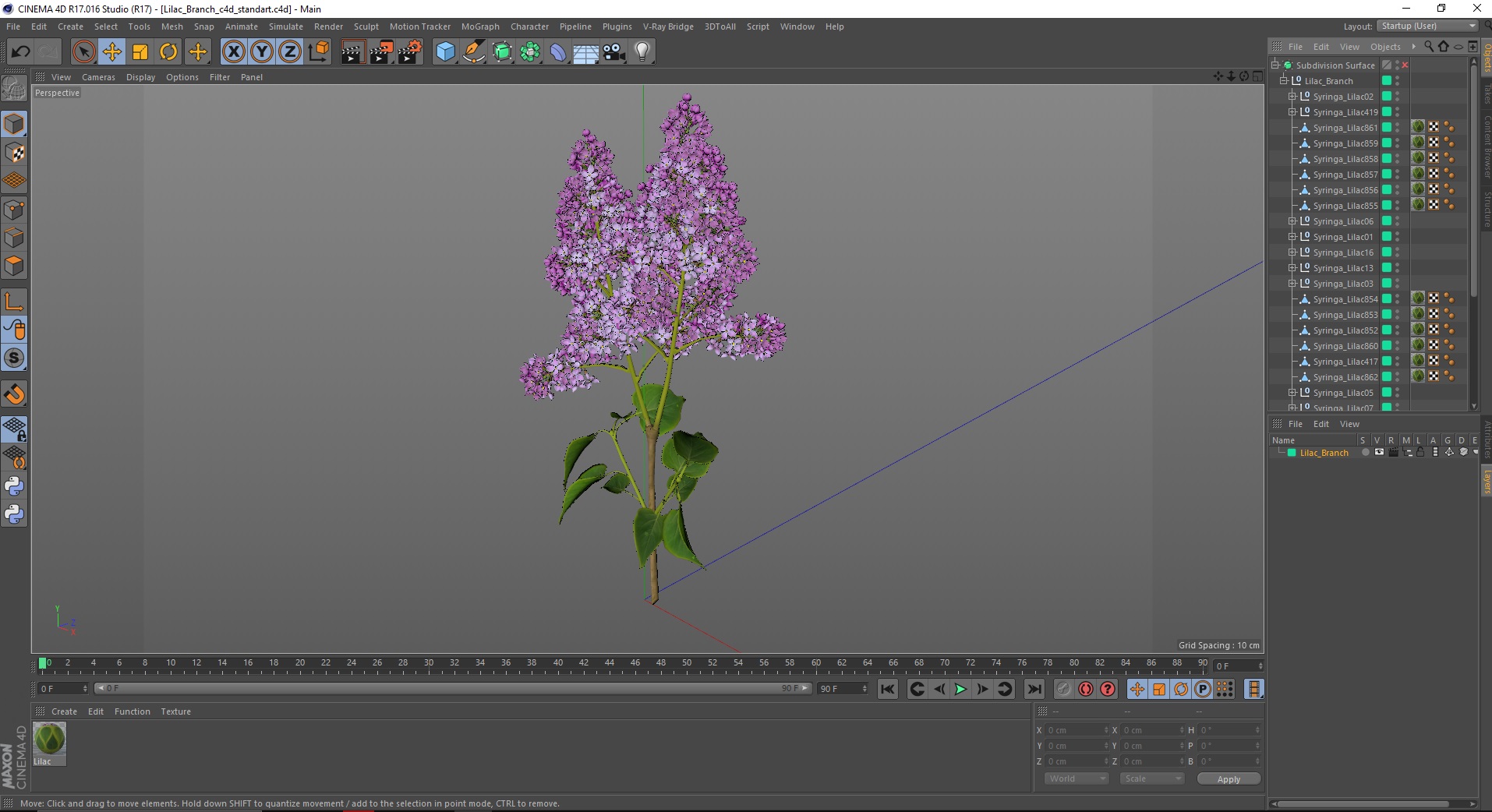Click the X position input field
The width and height of the screenshot is (1492, 812).
coord(1077,730)
